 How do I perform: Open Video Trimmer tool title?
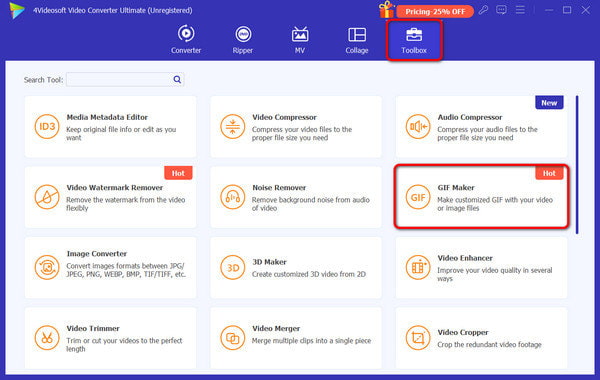click(x=93, y=328)
